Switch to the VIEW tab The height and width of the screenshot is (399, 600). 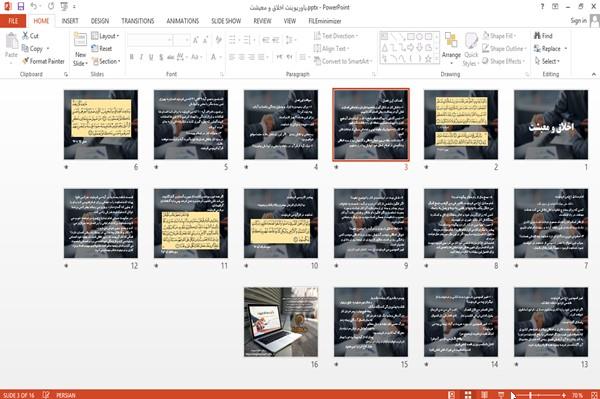pos(290,21)
